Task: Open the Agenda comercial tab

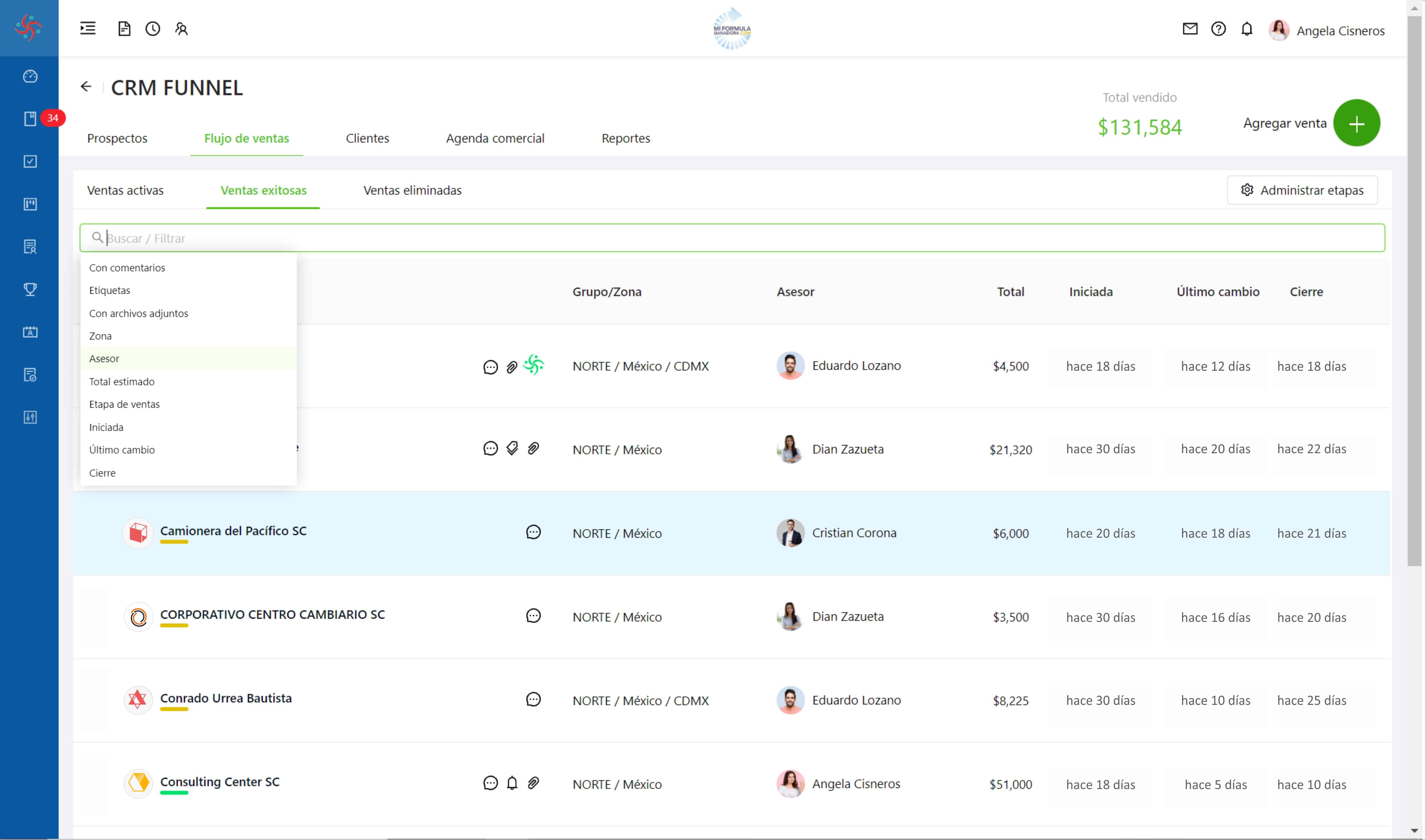Action: pos(495,138)
